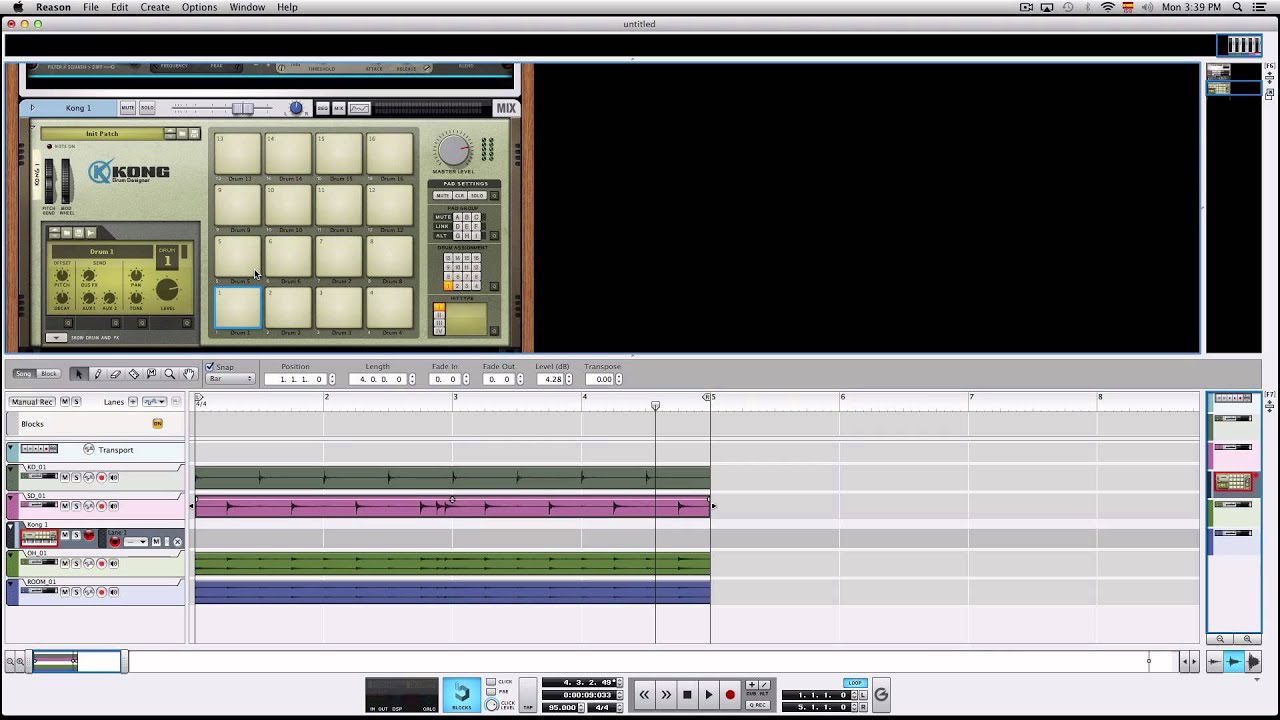
Task: Stop playback in the transport
Action: pos(687,694)
